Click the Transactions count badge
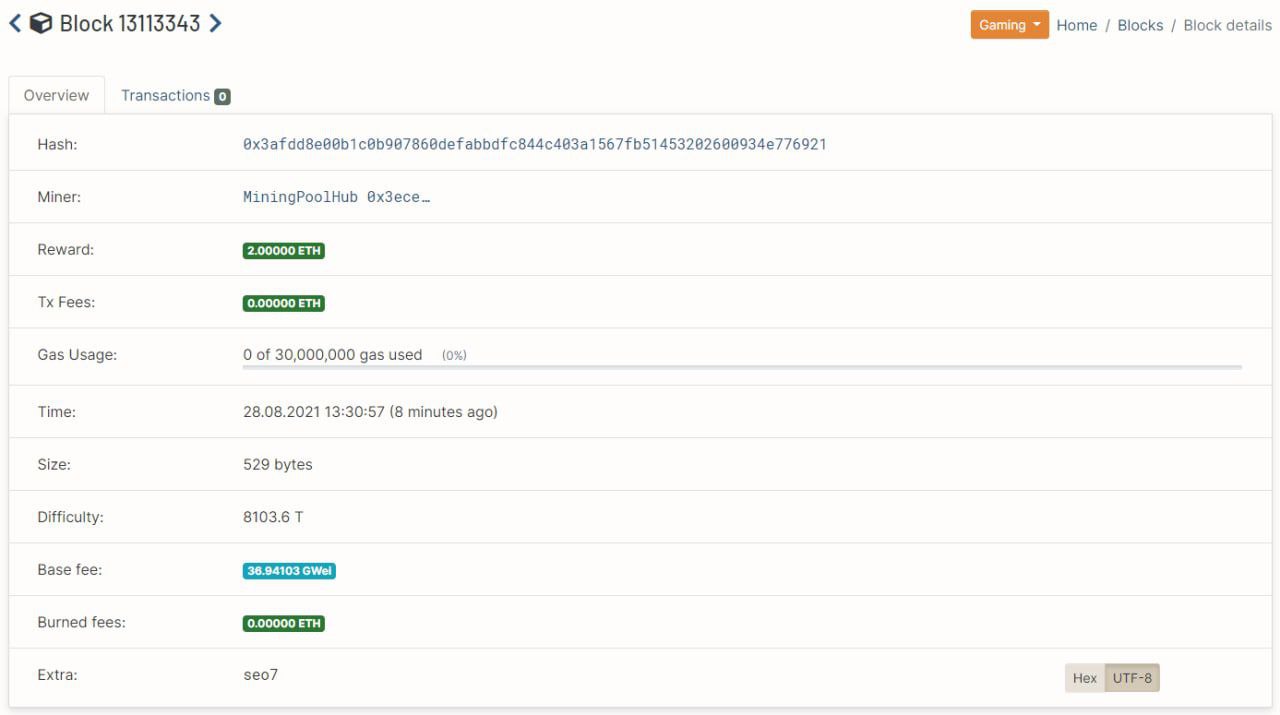Image resolution: width=1280 pixels, height=715 pixels. [222, 97]
